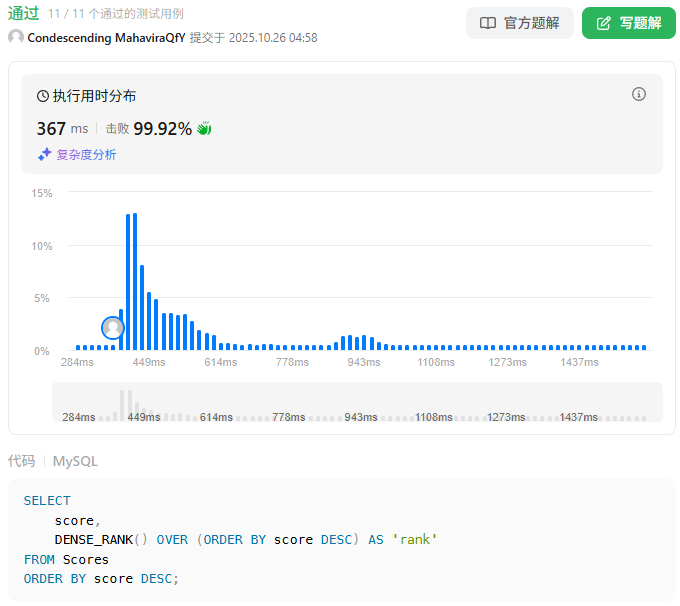
Task: Click the avatar marker on the histogram
Action: click(x=113, y=327)
